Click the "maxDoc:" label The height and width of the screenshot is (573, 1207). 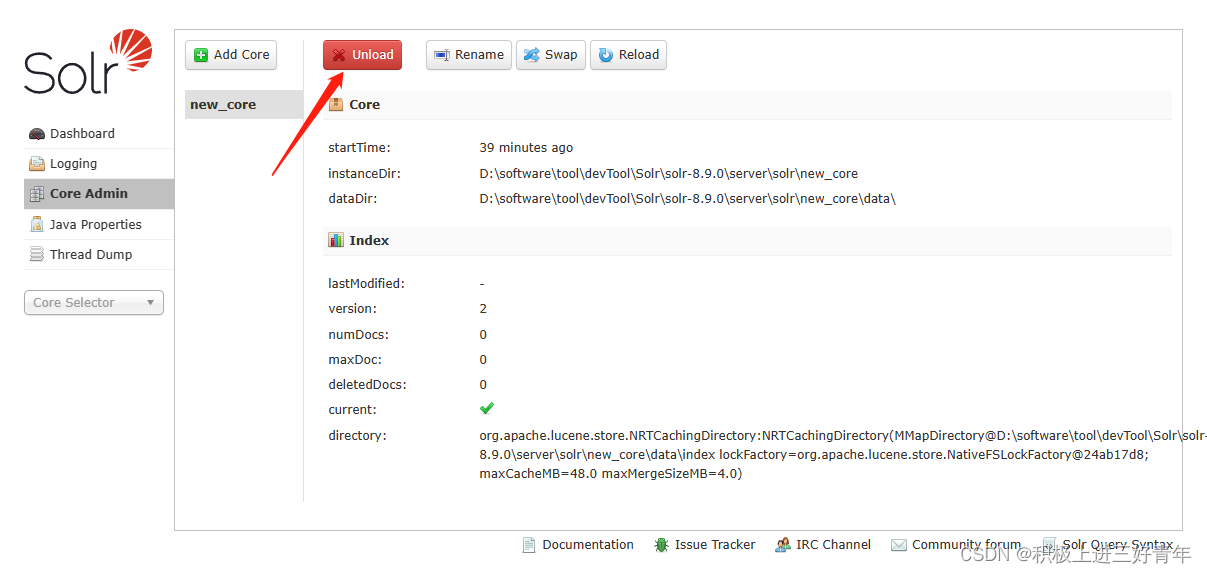355,360
